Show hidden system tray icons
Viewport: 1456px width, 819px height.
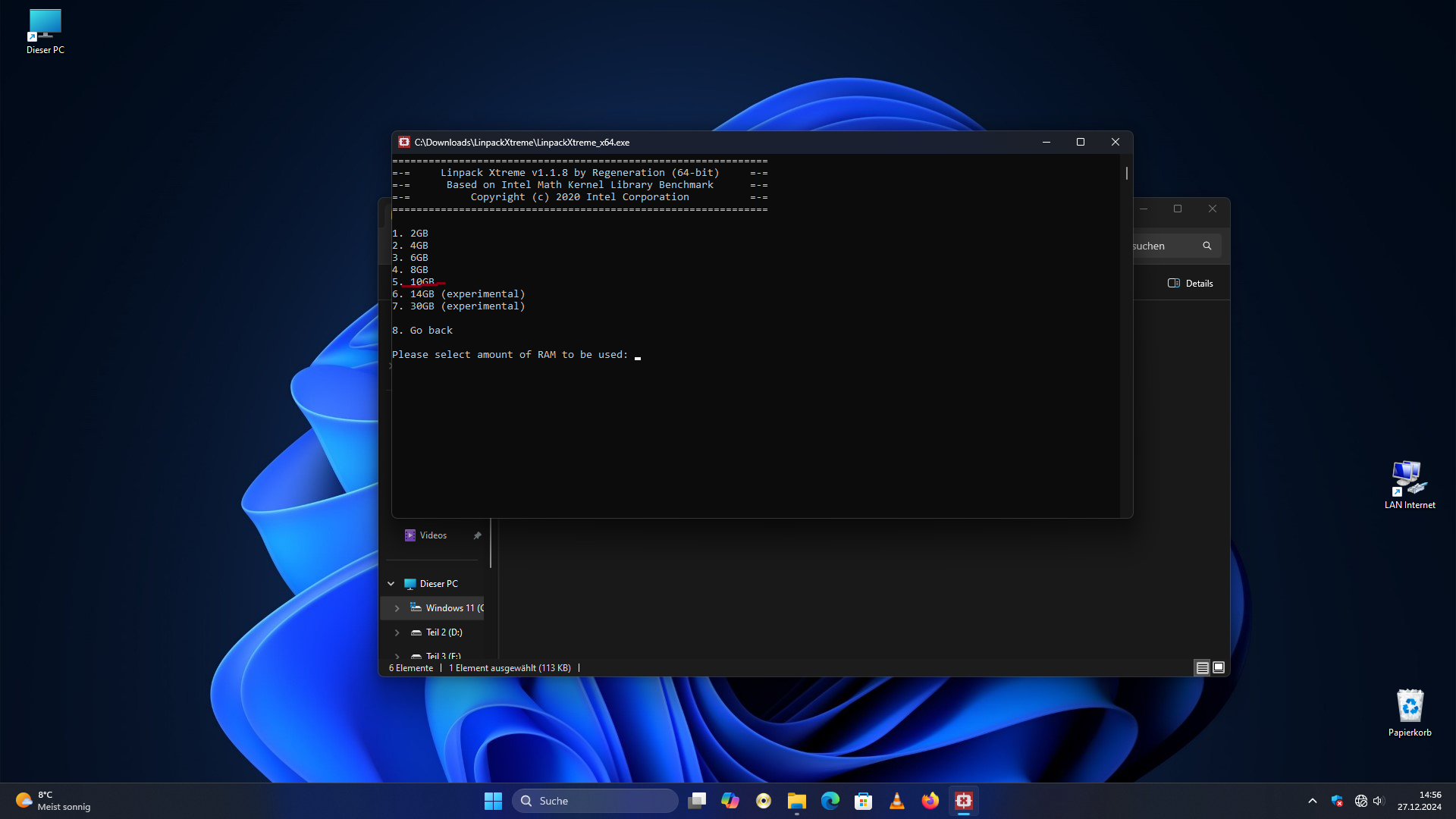pyautogui.click(x=1312, y=801)
